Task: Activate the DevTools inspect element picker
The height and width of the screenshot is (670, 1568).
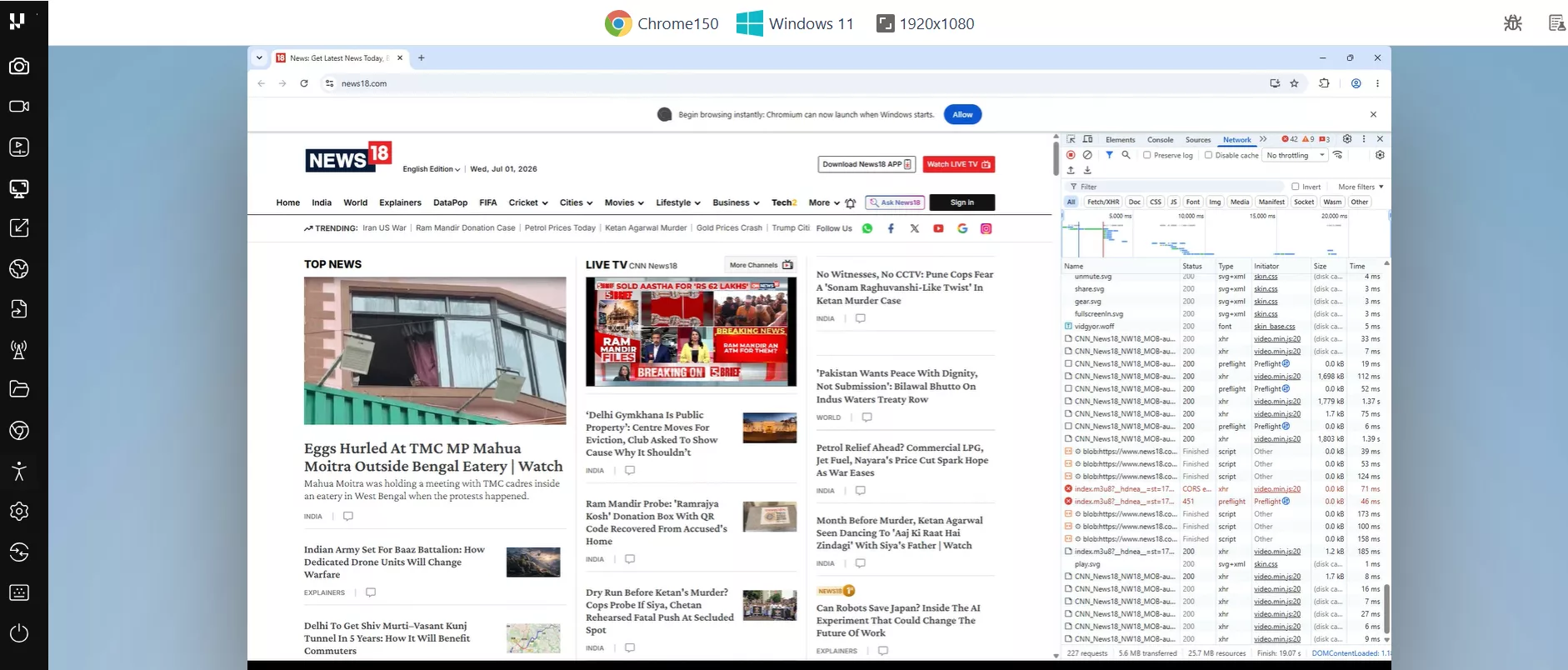Action: 1071,139
